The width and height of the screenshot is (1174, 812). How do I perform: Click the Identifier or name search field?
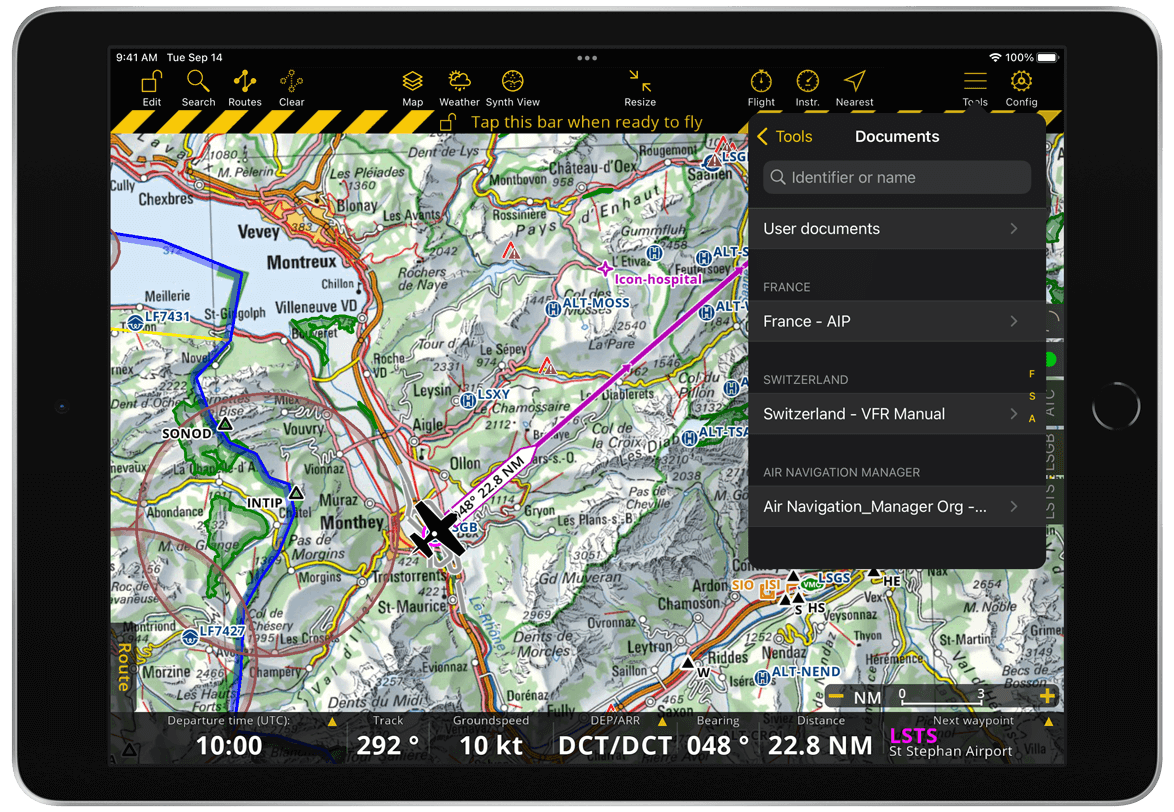click(896, 177)
